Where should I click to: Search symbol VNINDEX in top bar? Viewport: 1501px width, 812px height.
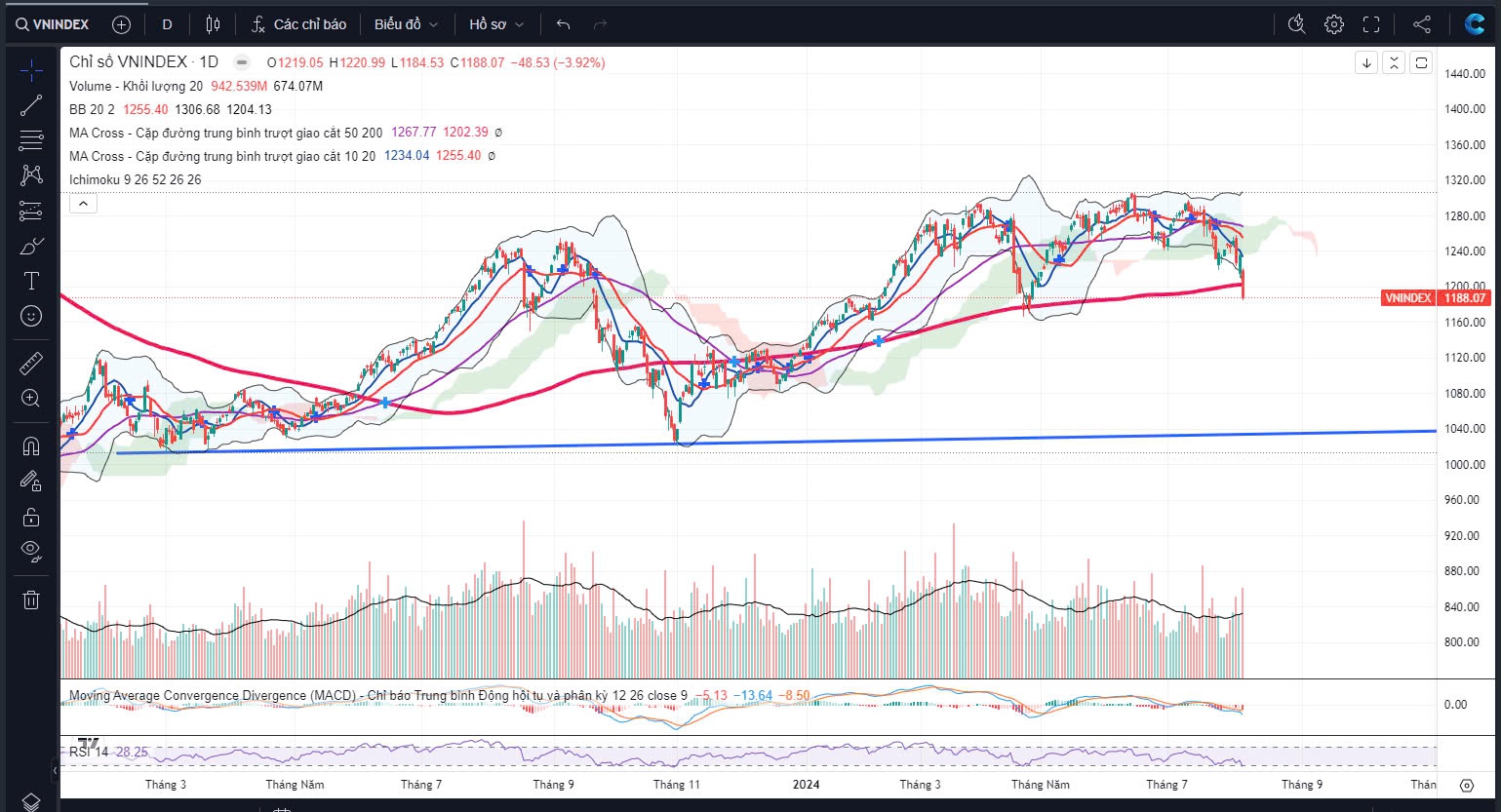[53, 24]
